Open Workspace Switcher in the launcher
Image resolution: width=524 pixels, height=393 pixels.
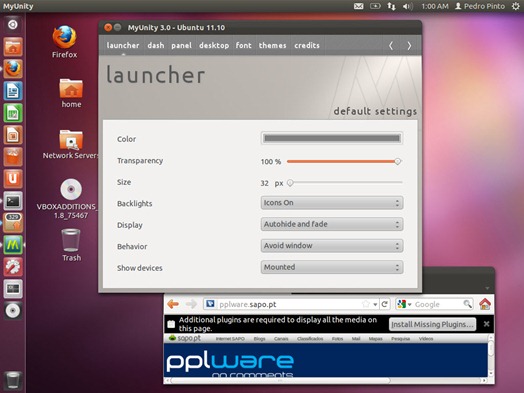point(13,289)
